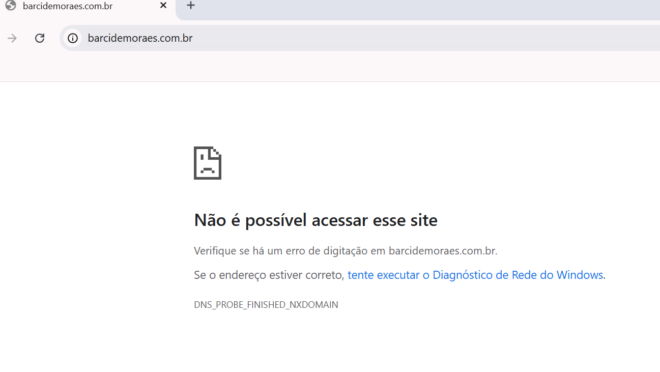Image resolution: width=660 pixels, height=372 pixels.
Task: Click the text Se o endereço estiver correto
Action: pos(269,275)
